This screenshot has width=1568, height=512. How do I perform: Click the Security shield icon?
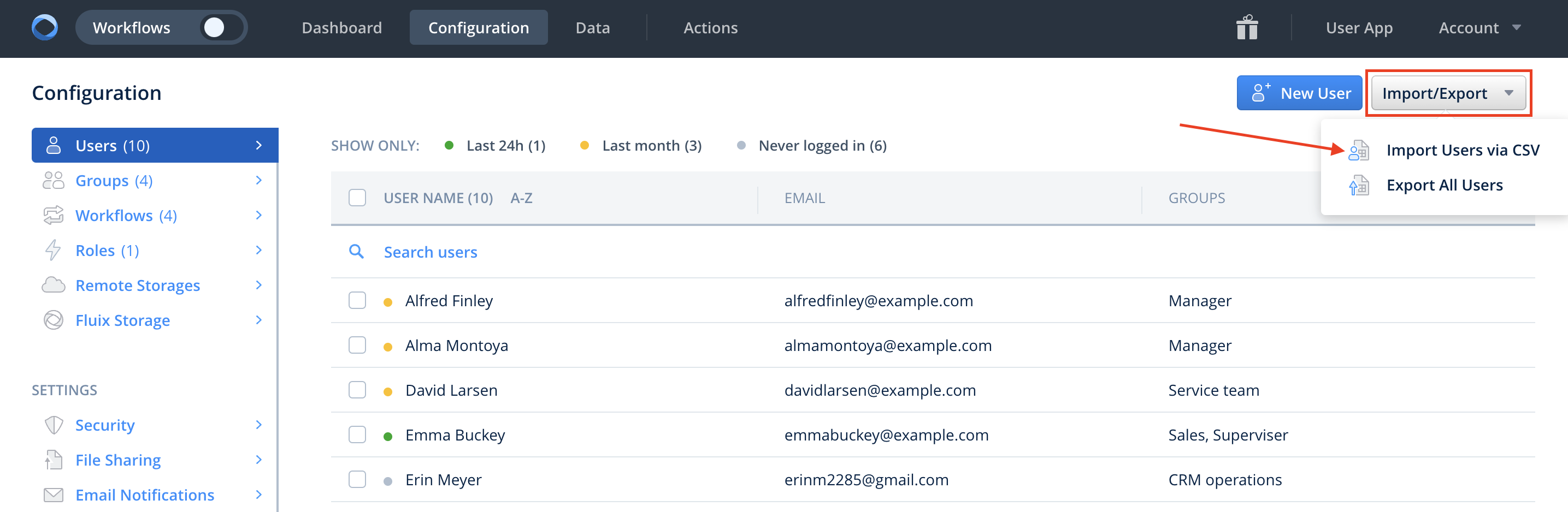click(x=54, y=425)
